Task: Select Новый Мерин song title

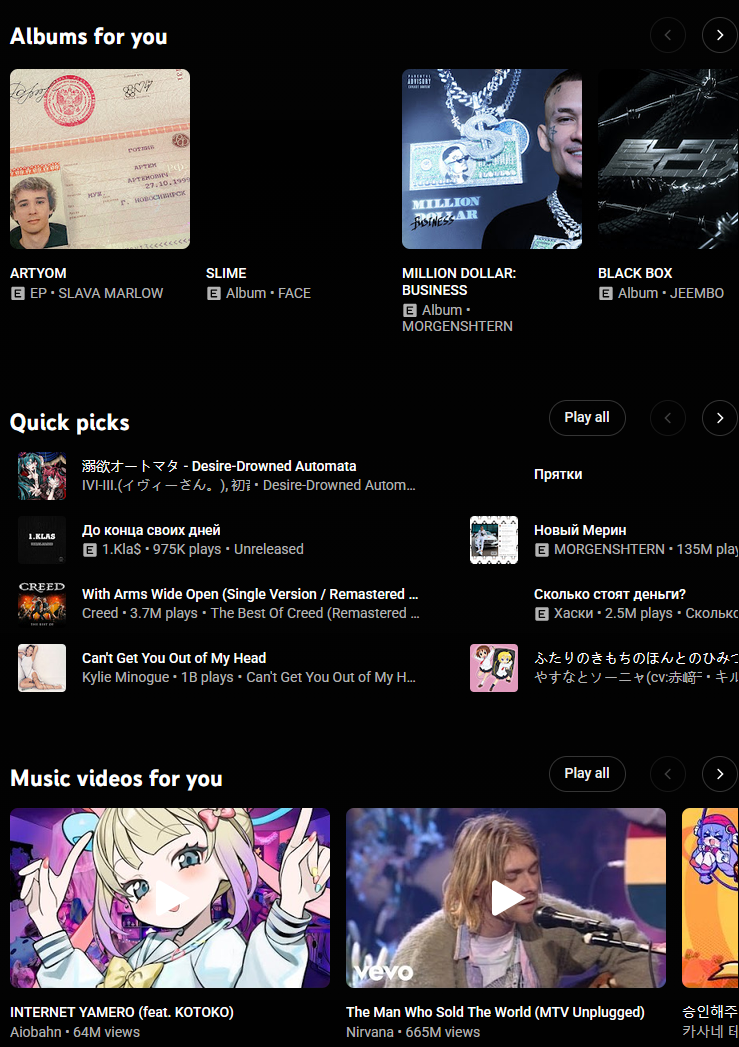Action: pyautogui.click(x=580, y=530)
